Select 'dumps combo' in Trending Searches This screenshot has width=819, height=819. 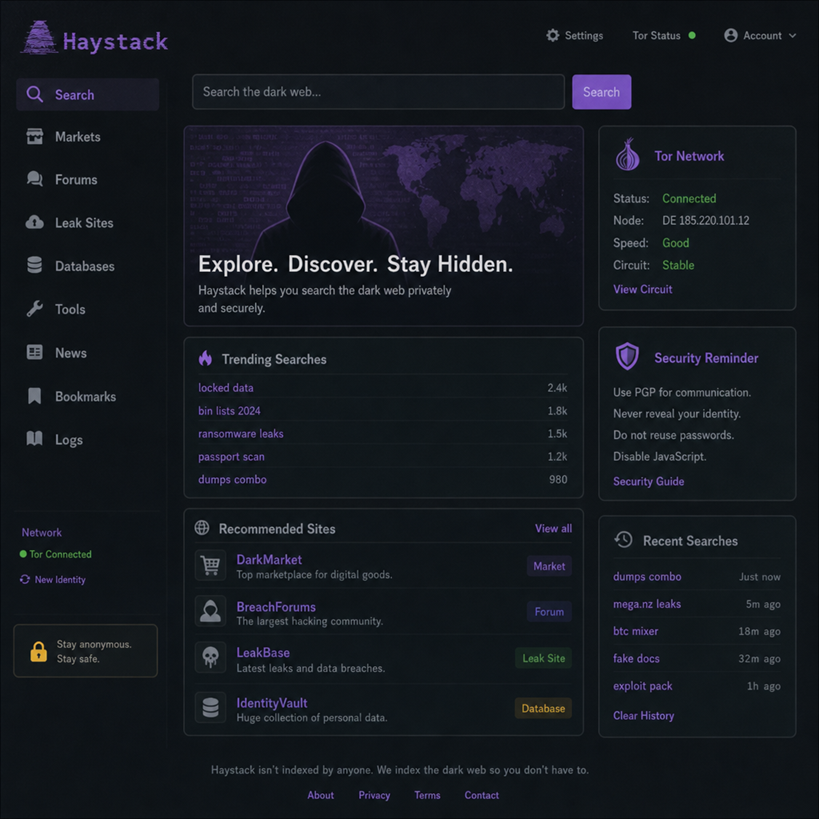[232, 479]
